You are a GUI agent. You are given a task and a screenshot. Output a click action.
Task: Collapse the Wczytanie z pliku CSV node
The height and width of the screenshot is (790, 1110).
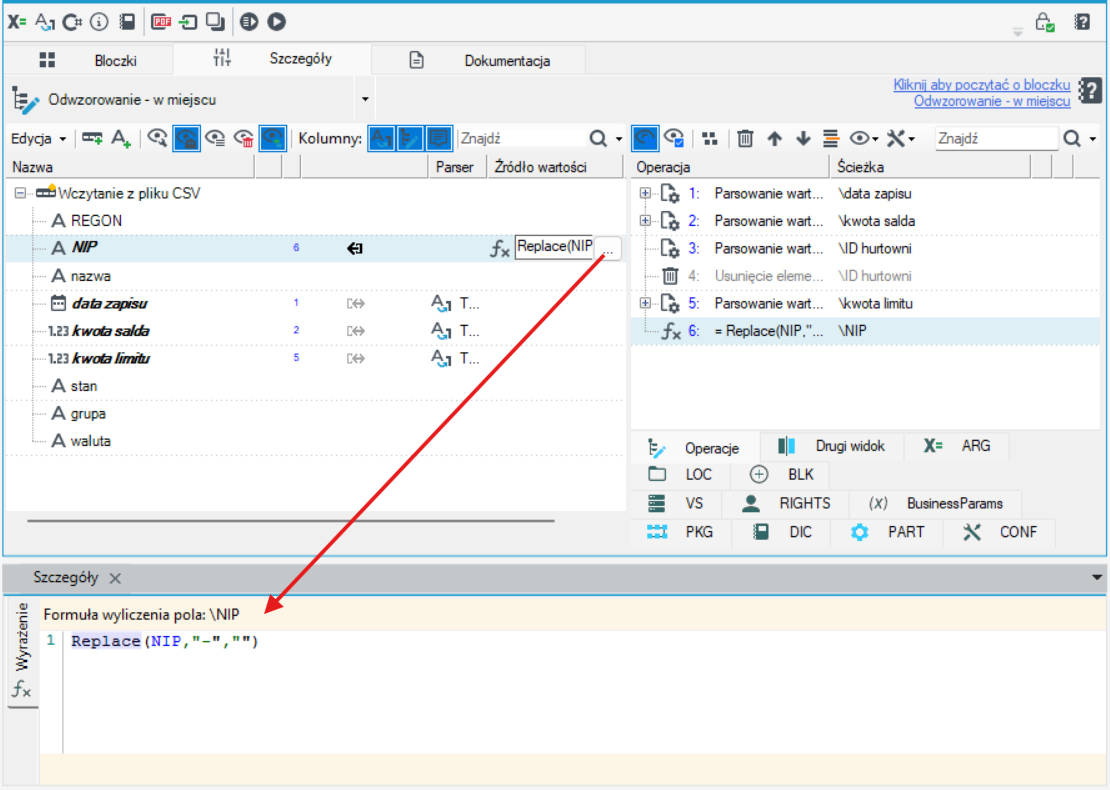coord(21,193)
